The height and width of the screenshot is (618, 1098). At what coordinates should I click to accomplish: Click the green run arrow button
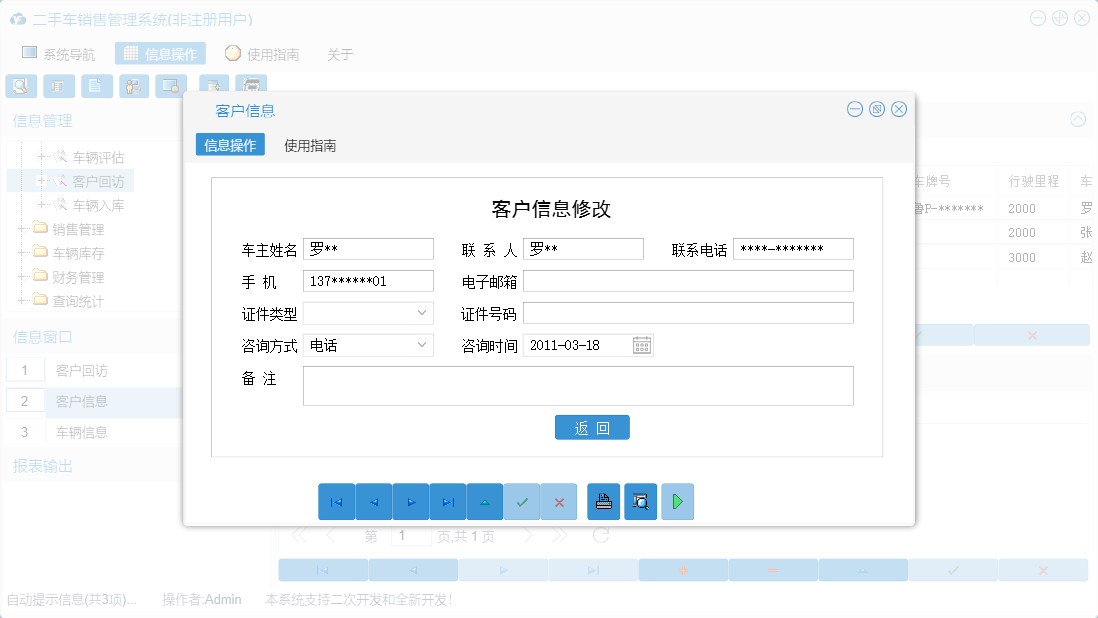tap(677, 501)
